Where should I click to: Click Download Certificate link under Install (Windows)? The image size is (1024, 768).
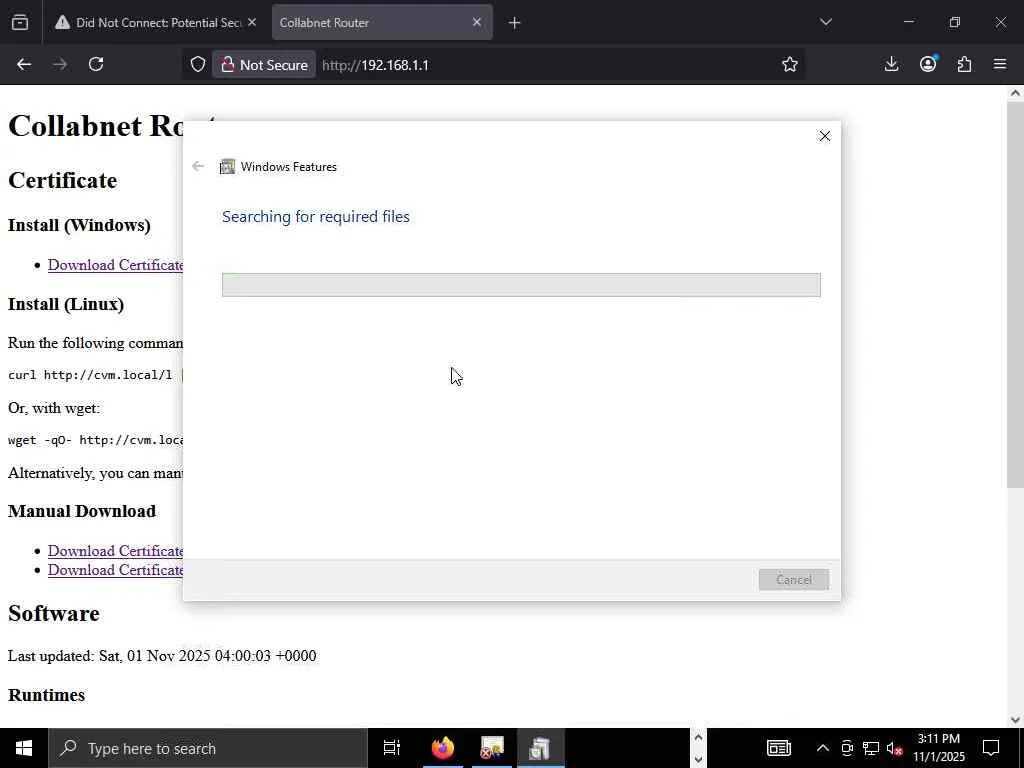[x=115, y=265]
